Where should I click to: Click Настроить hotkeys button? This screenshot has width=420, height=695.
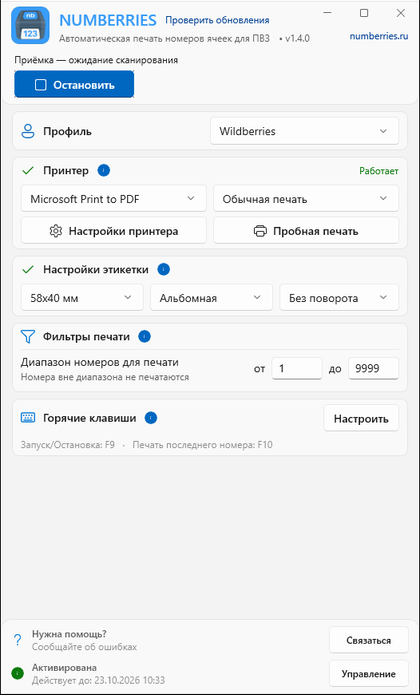tap(361, 418)
